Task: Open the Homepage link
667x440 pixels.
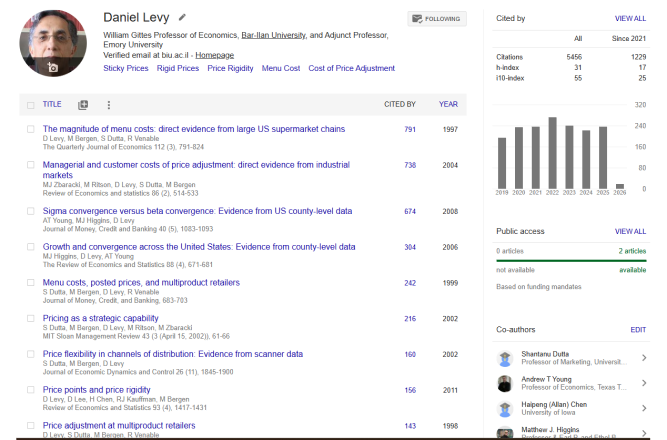Action: (x=215, y=55)
